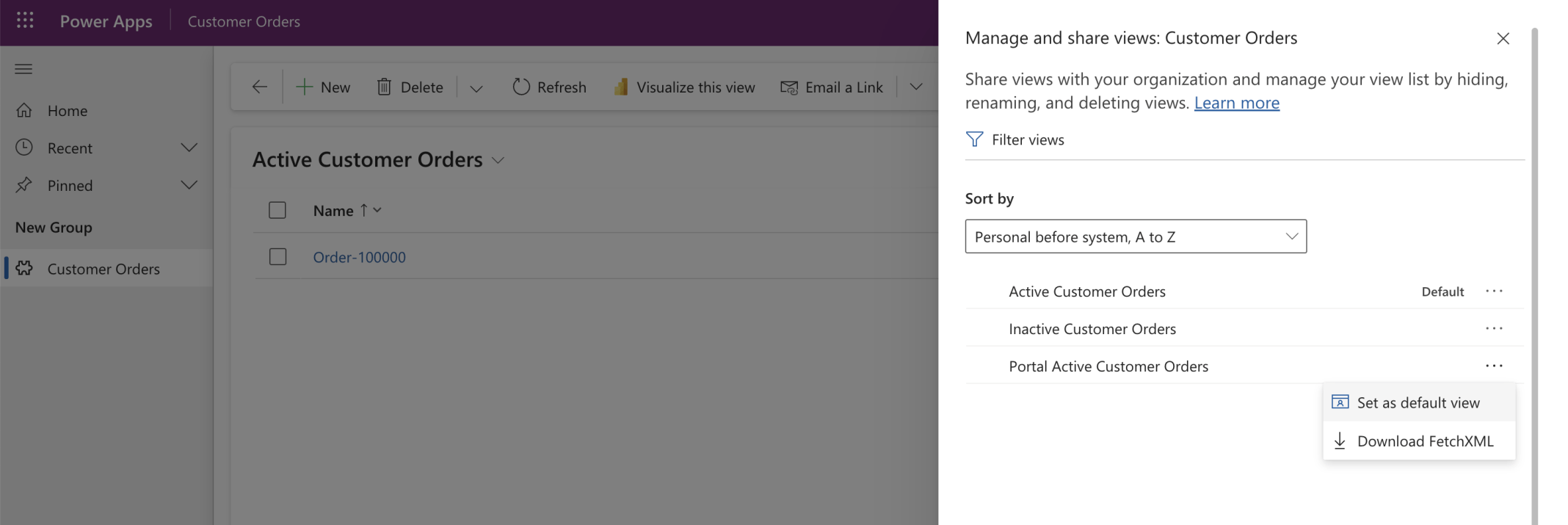This screenshot has height=525, width=1568.
Task: Click Email a Link
Action: 832,87
